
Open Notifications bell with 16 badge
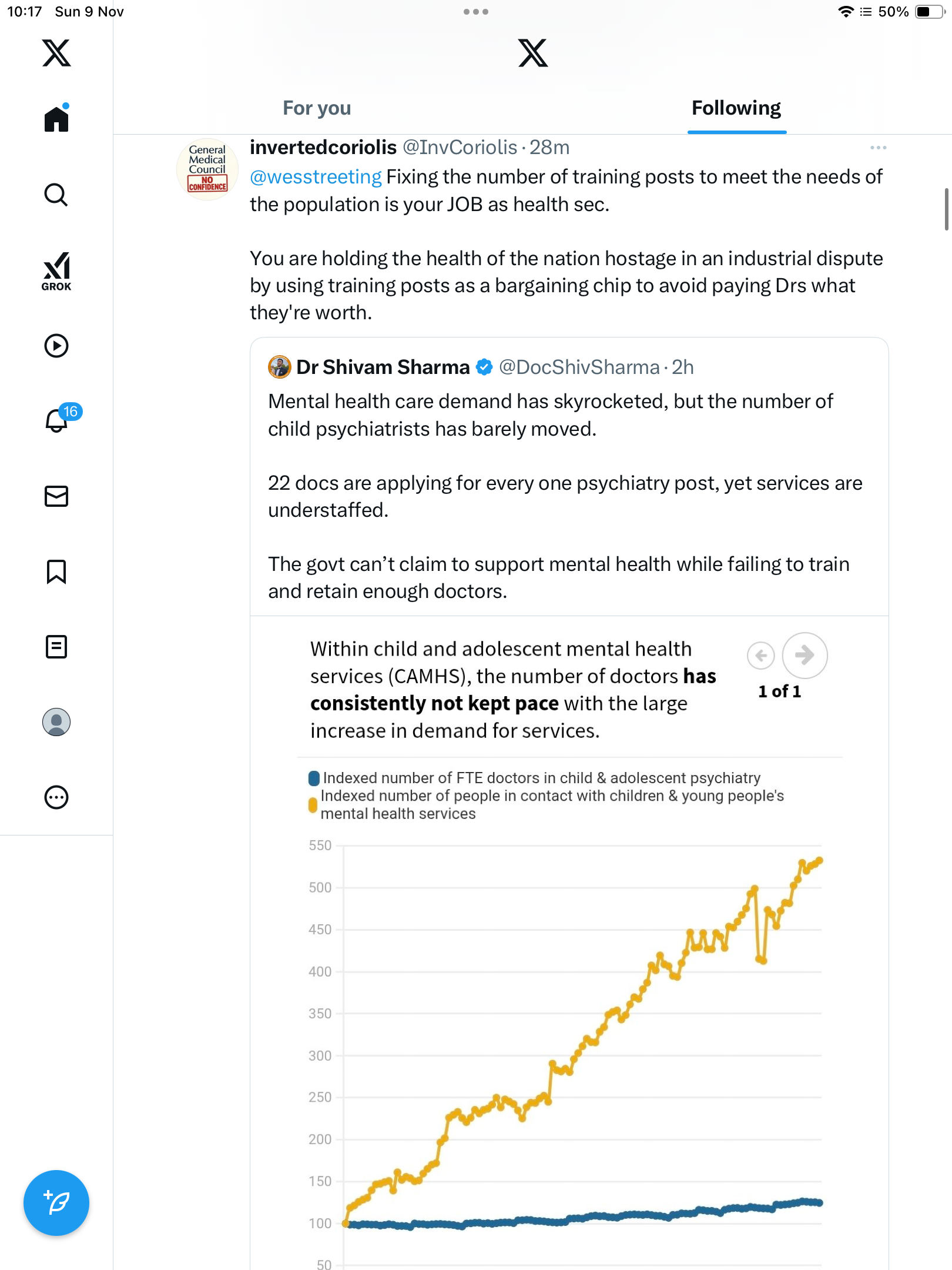[58, 420]
